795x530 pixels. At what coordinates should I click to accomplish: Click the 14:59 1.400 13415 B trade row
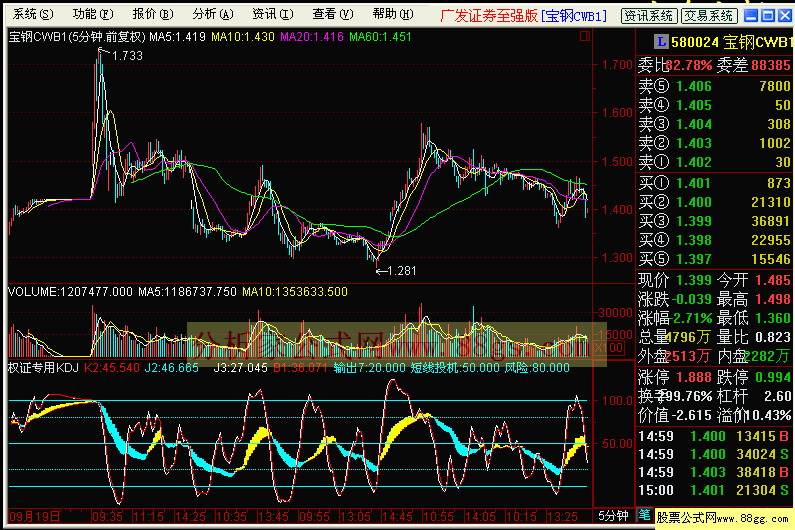(713, 437)
